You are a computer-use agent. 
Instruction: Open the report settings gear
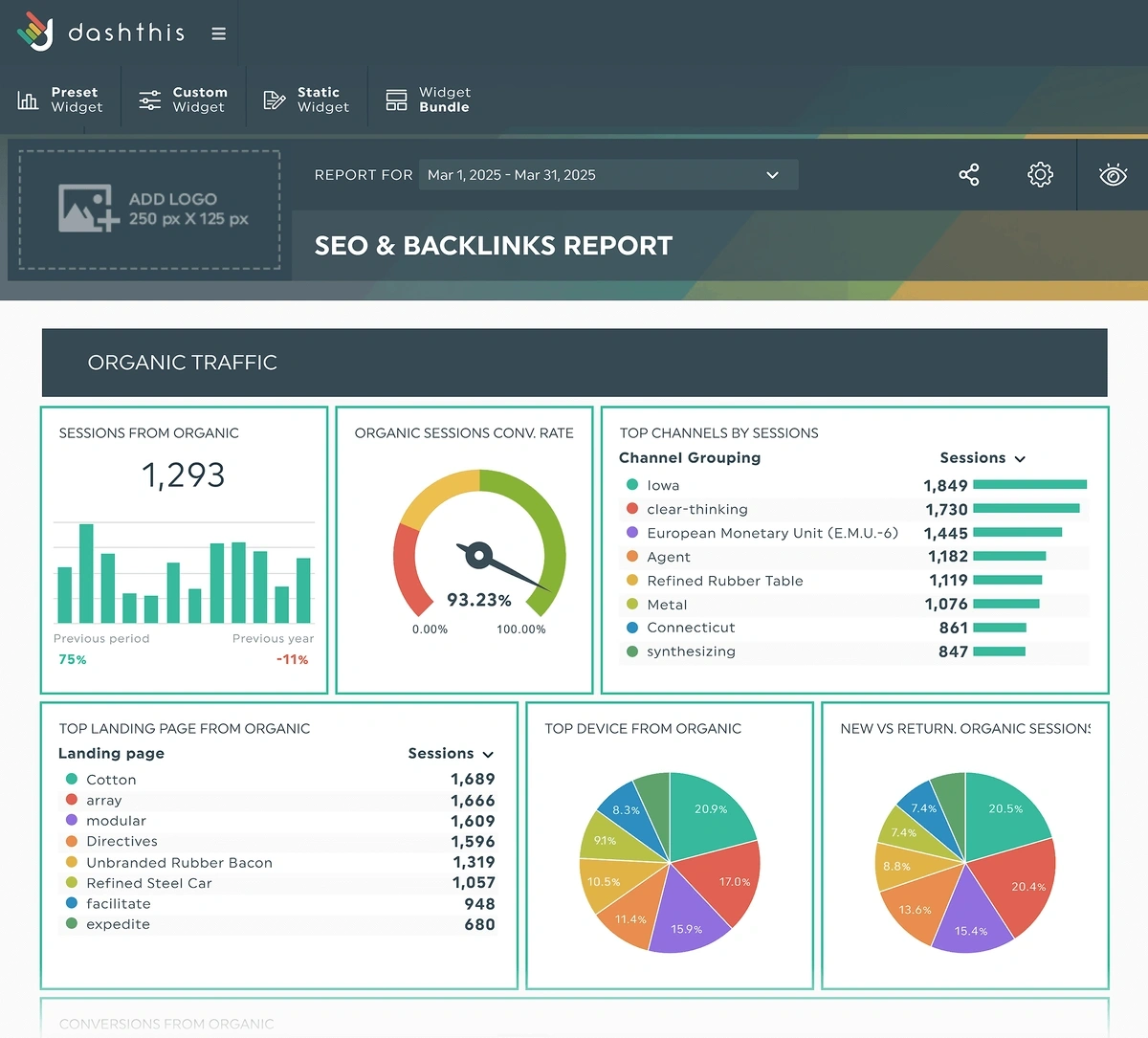click(1040, 175)
